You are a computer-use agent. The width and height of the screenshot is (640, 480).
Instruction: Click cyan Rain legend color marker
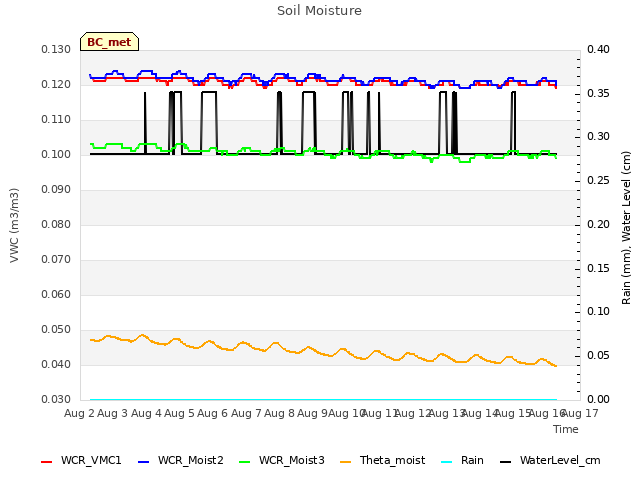pos(447,462)
